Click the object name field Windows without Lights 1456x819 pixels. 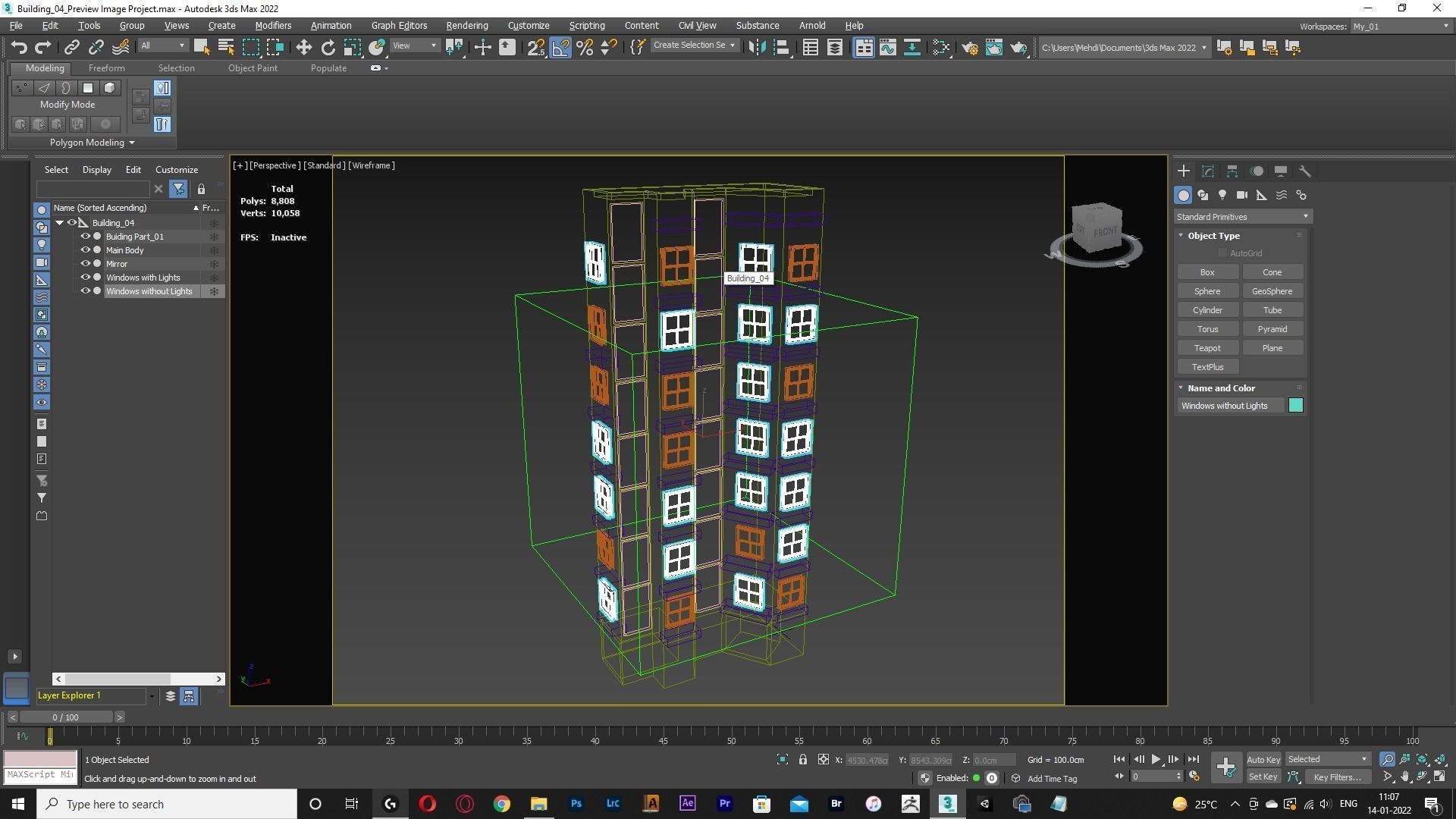coord(1231,406)
